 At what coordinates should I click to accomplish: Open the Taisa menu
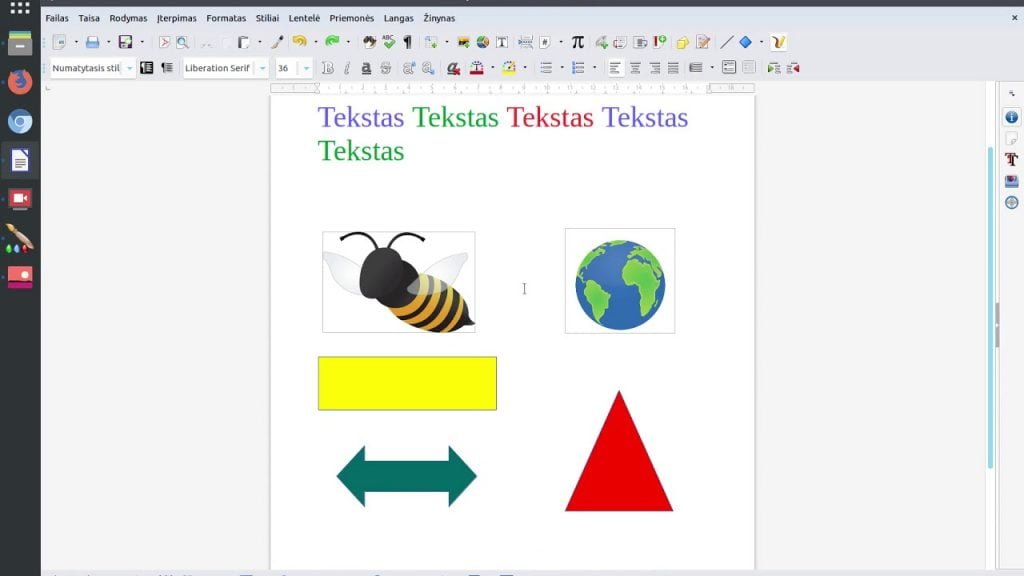pyautogui.click(x=89, y=18)
